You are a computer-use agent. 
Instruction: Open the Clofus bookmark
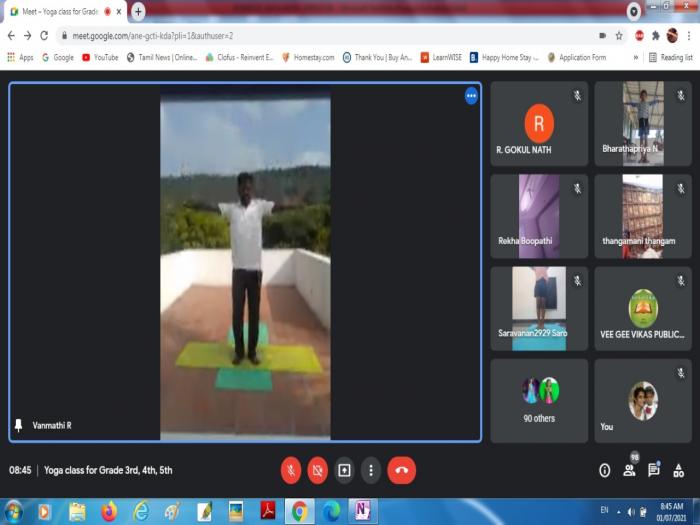tap(240, 57)
